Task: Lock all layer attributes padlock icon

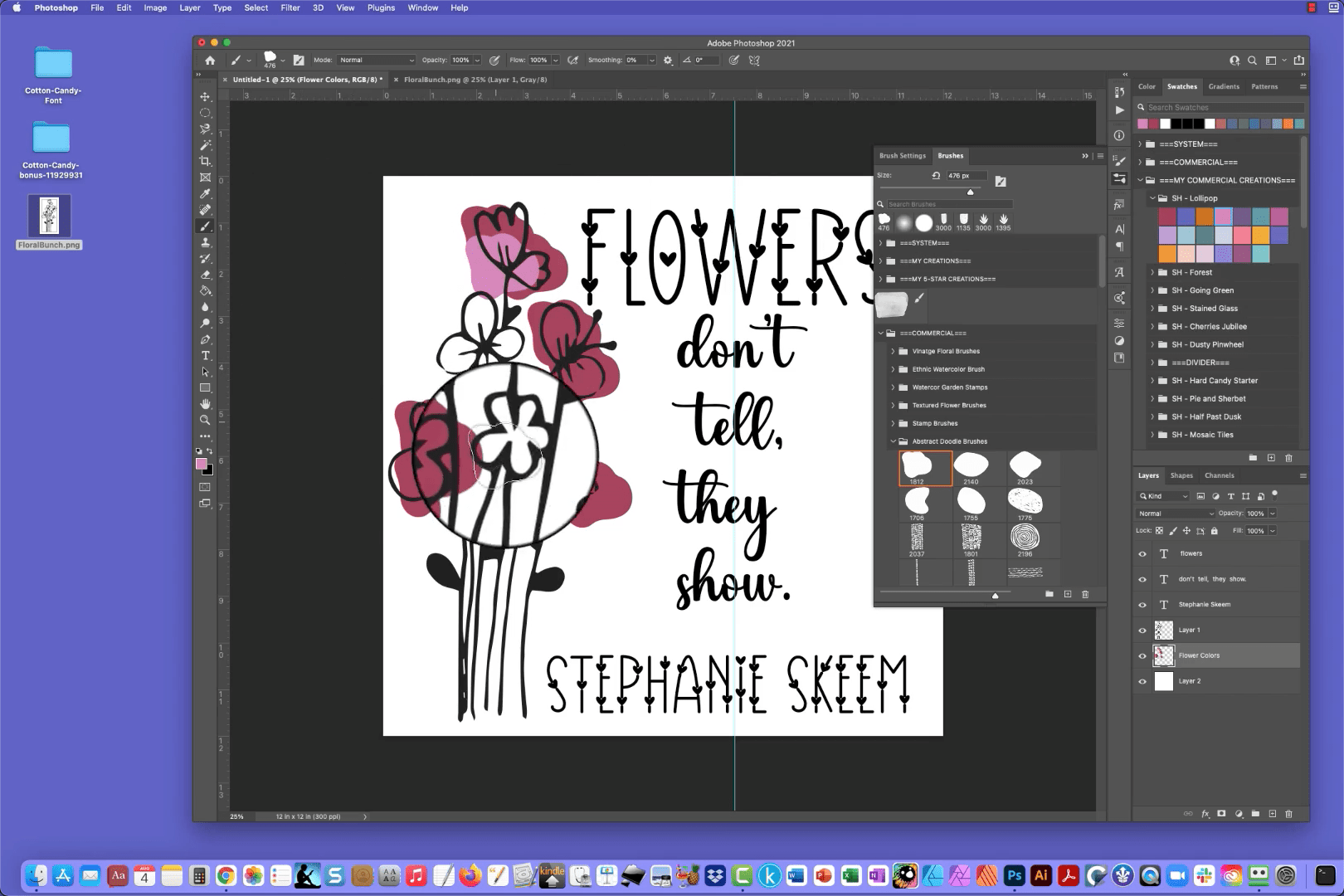Action: [x=1214, y=531]
